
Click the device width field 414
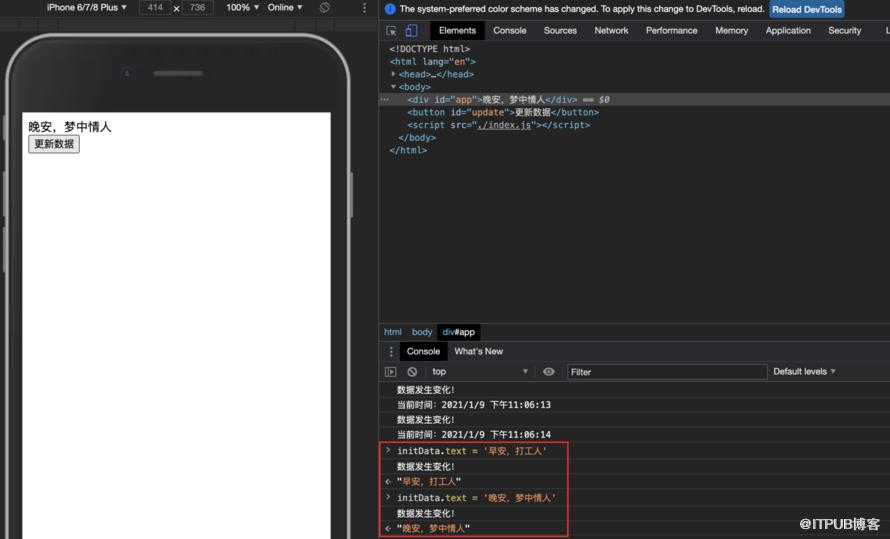coord(155,7)
